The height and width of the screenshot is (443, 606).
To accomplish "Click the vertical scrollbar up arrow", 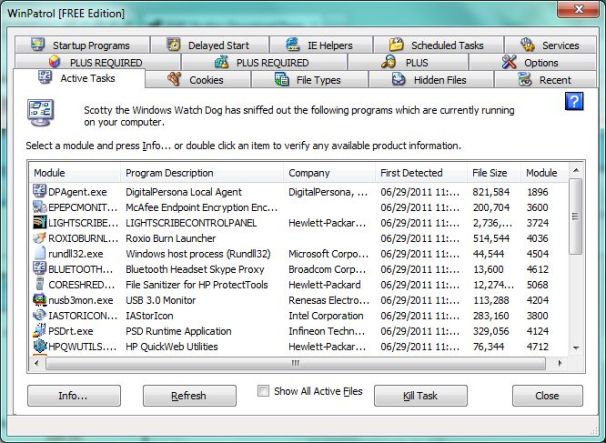I will point(576,170).
